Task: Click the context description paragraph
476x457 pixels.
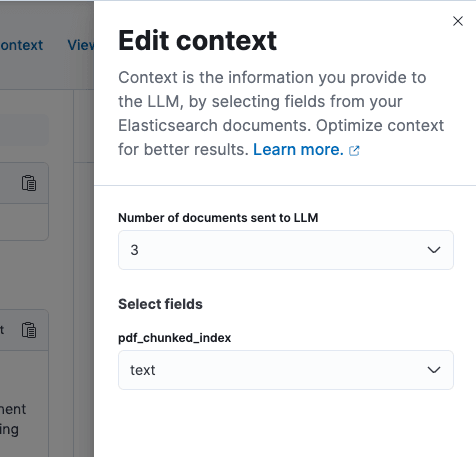Action: 281,113
